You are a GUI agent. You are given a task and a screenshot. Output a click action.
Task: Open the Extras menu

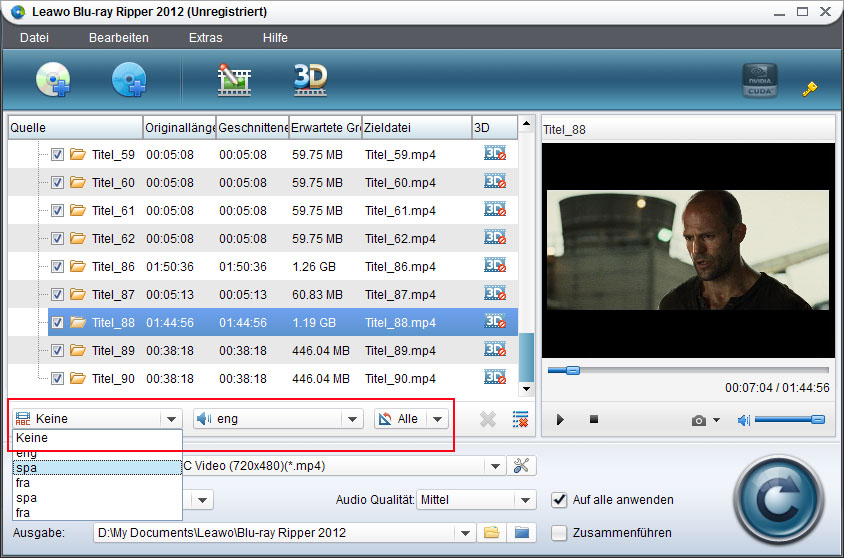206,38
